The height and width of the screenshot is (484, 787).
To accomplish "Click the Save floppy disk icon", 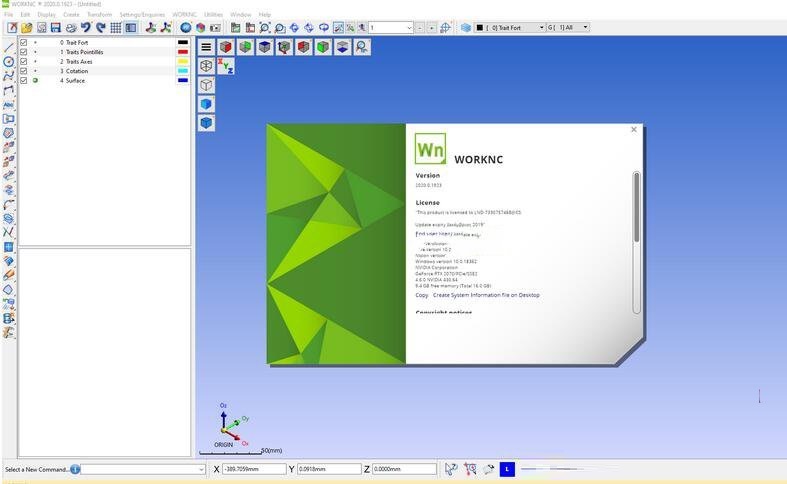I will pos(56,28).
